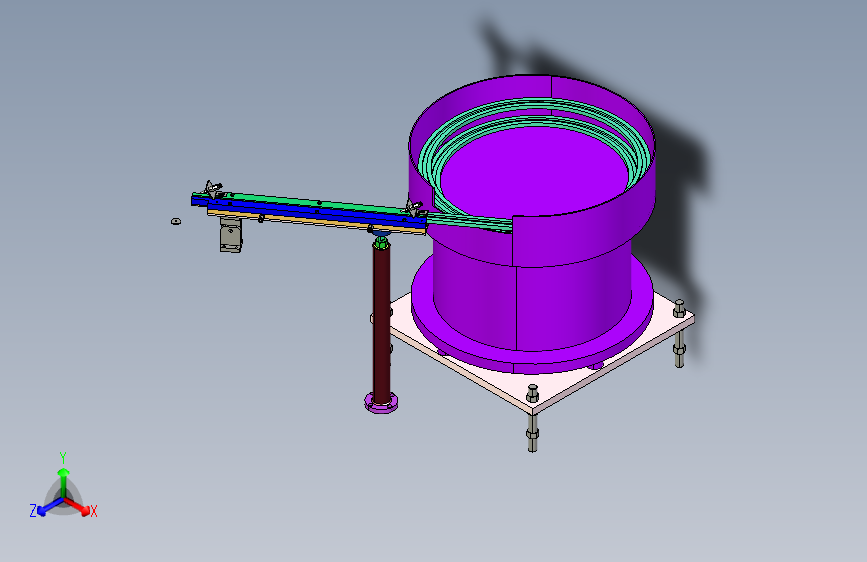867x562 pixels.
Task: Click the green Y axis arrow of triad
Action: tap(64, 481)
